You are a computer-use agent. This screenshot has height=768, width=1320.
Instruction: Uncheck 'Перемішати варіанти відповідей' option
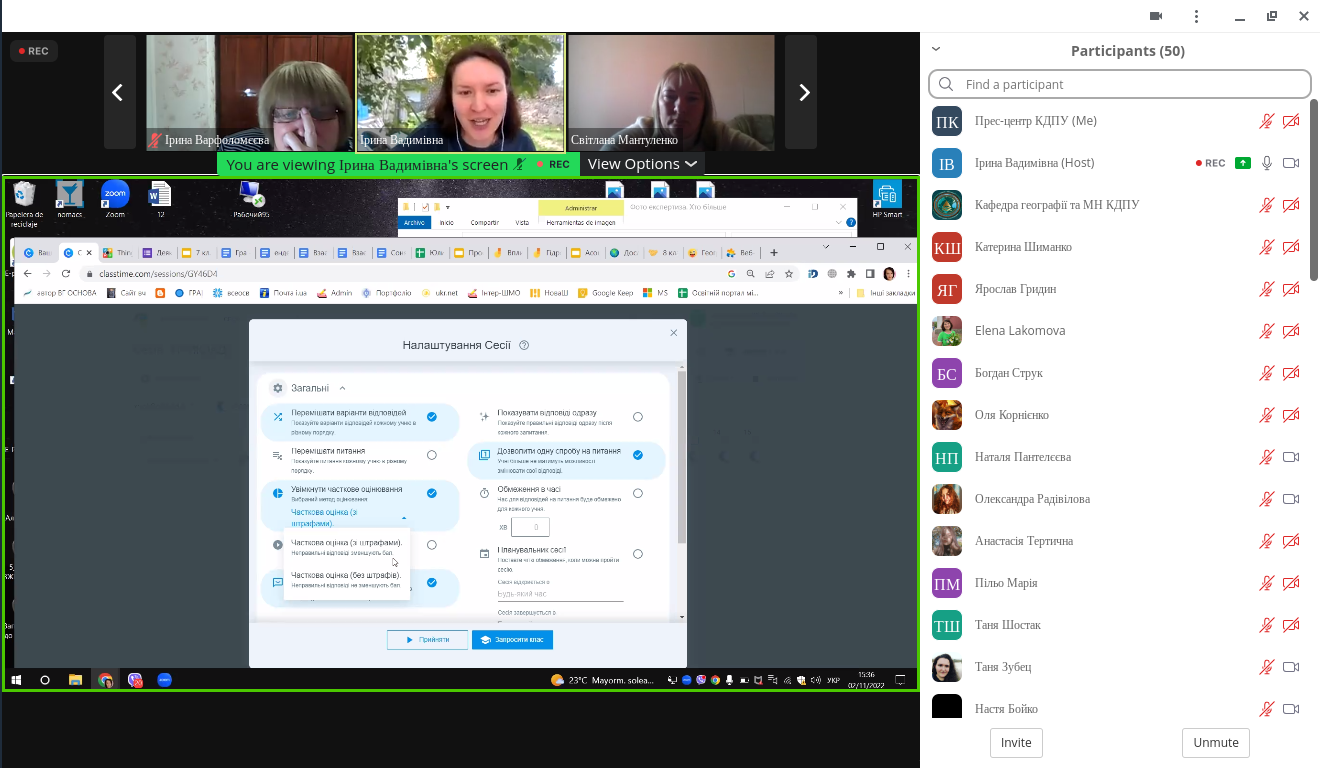(x=432, y=417)
